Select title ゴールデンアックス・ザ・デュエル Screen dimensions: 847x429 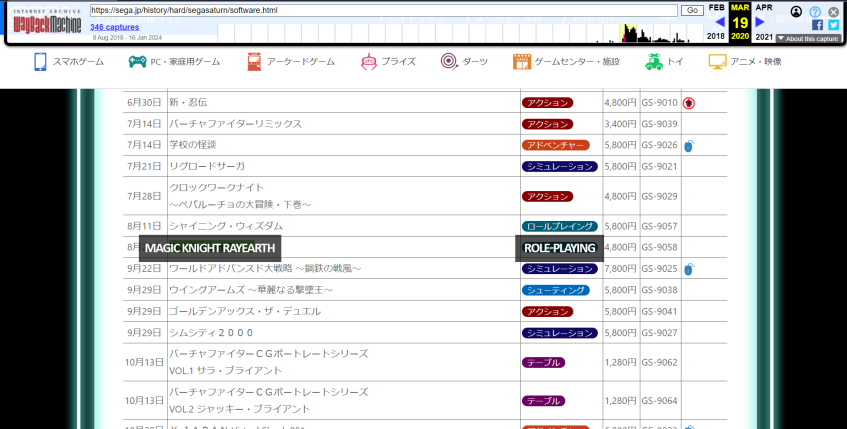[245, 311]
